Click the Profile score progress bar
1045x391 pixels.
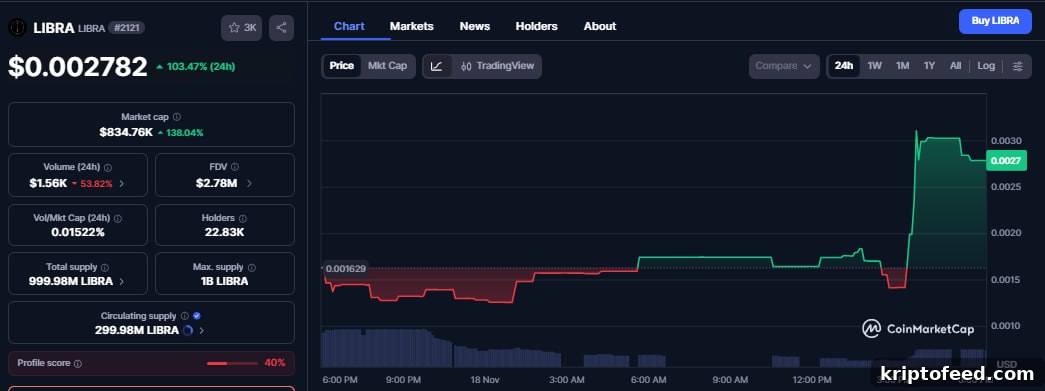(x=232, y=364)
